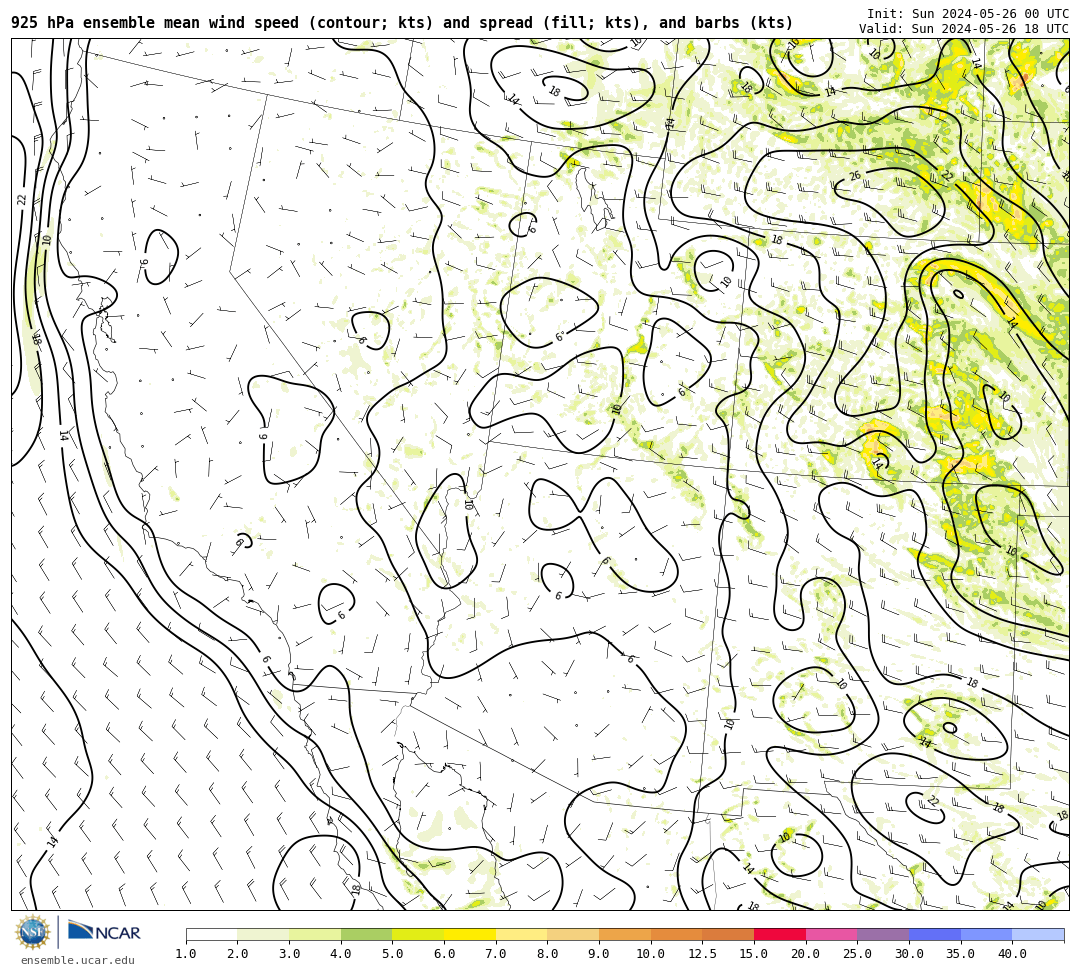The width and height of the screenshot is (1080, 973).
Task: Click the 9.0 colorbar tick label
Action: [599, 954]
